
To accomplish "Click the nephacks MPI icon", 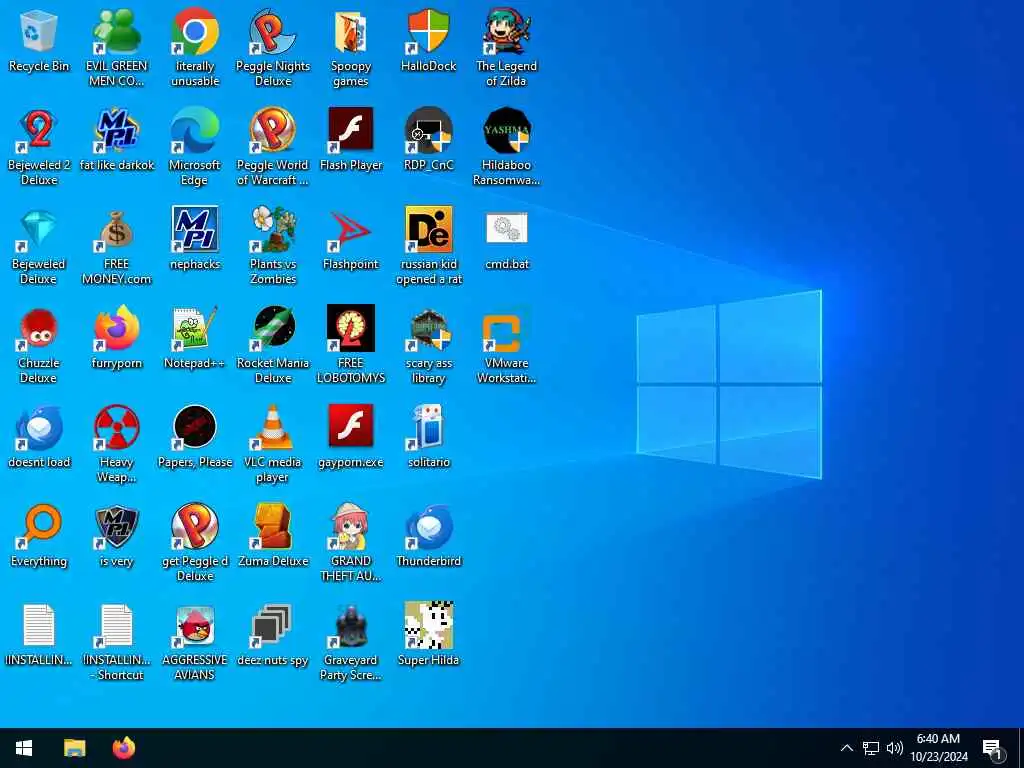I will [x=195, y=230].
